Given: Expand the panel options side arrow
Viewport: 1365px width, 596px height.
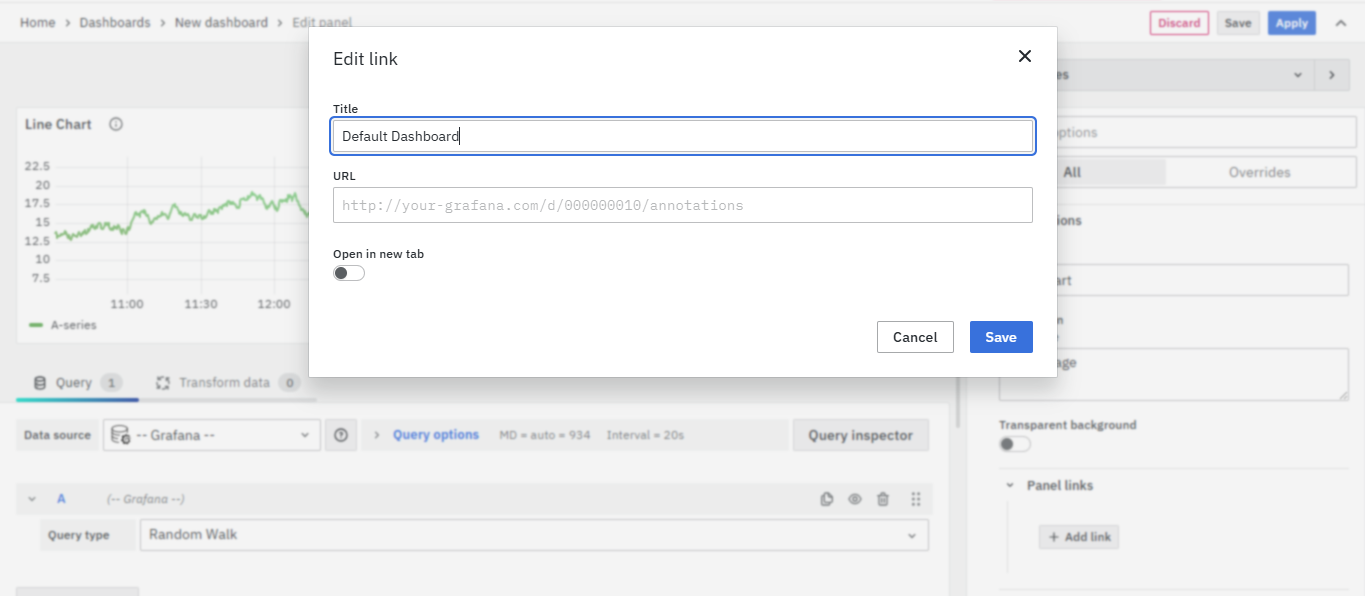Looking at the screenshot, I should tap(1331, 75).
